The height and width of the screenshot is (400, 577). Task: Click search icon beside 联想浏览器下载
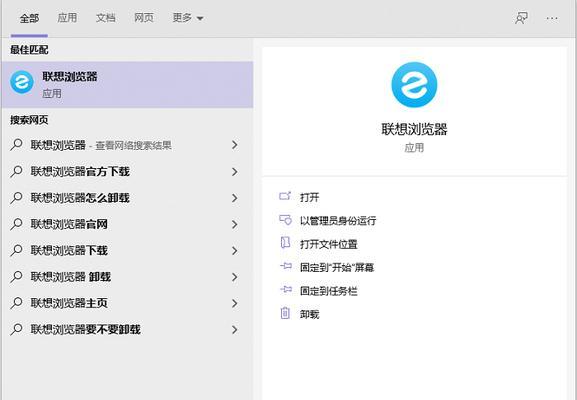pyautogui.click(x=16, y=251)
